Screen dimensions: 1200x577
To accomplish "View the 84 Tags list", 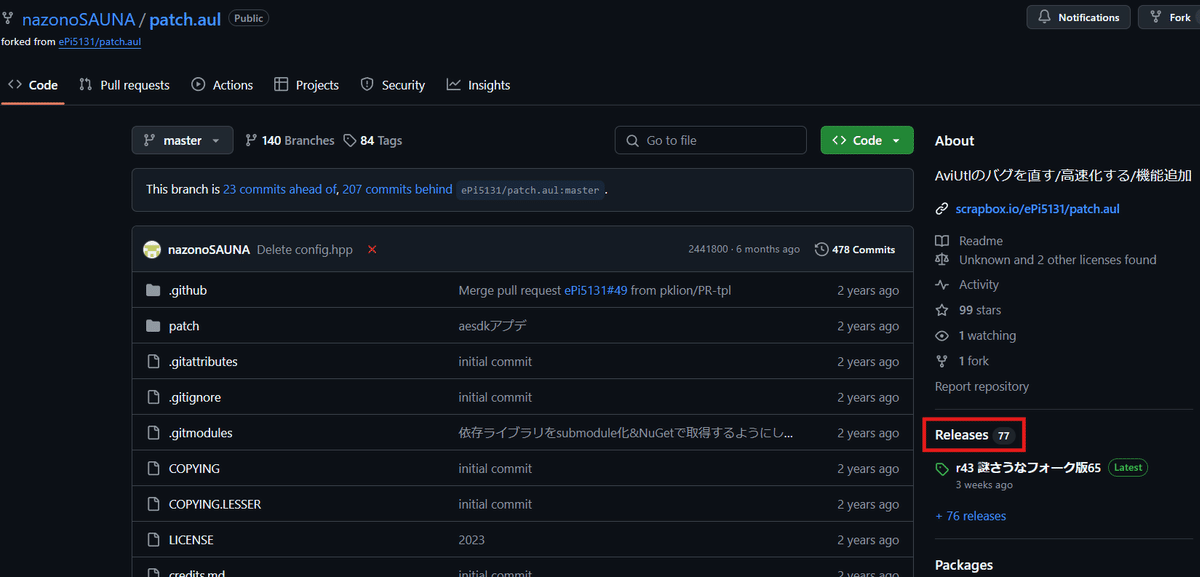I will point(372,141).
